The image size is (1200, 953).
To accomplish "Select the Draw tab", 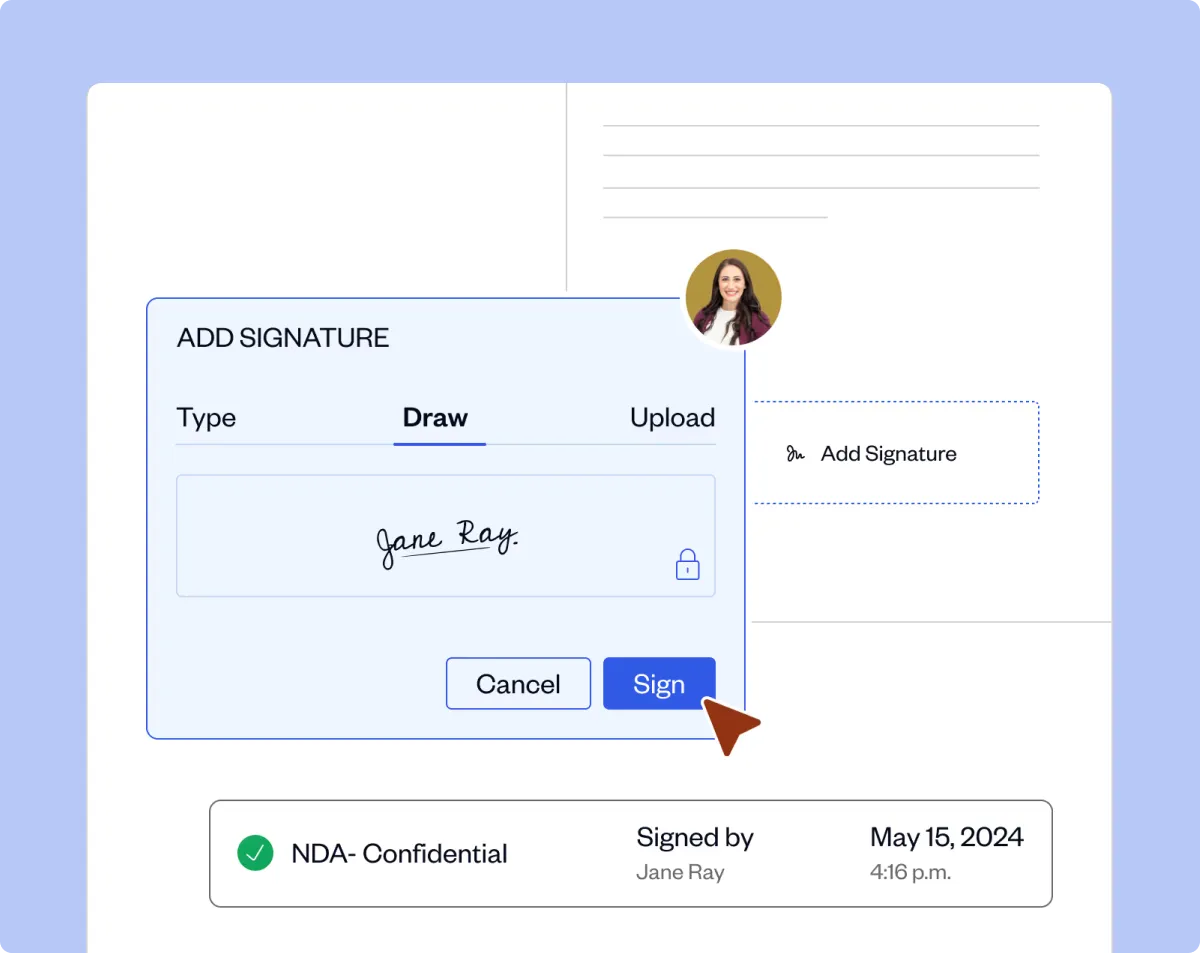I will [x=435, y=417].
